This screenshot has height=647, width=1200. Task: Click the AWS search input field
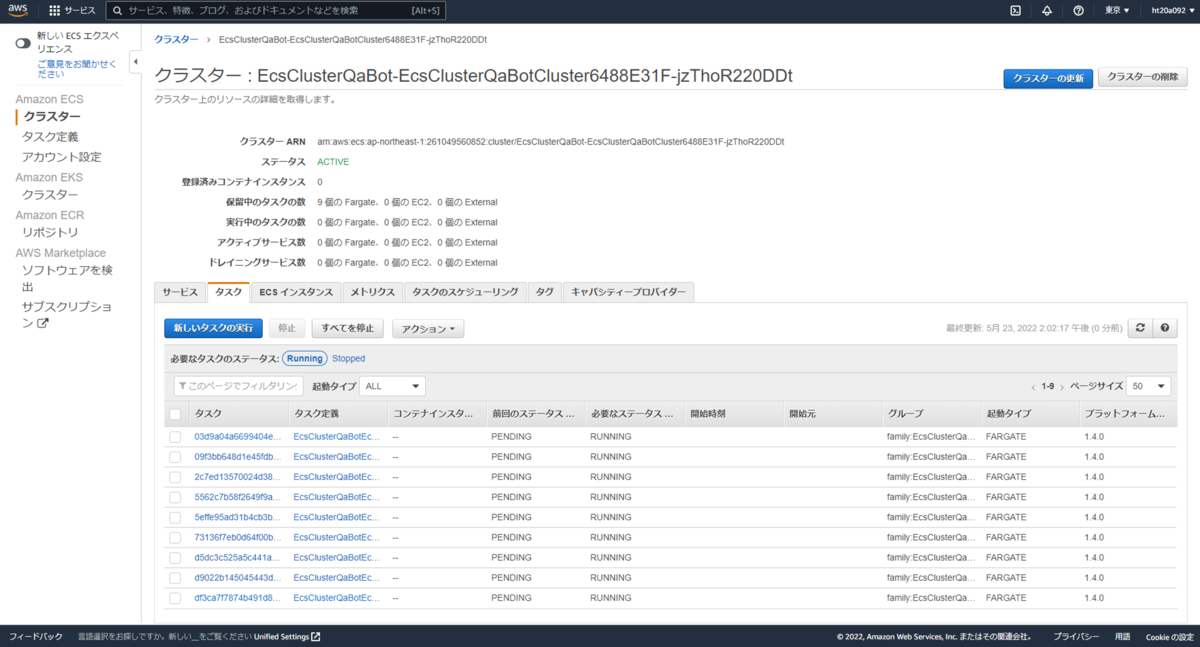point(276,11)
